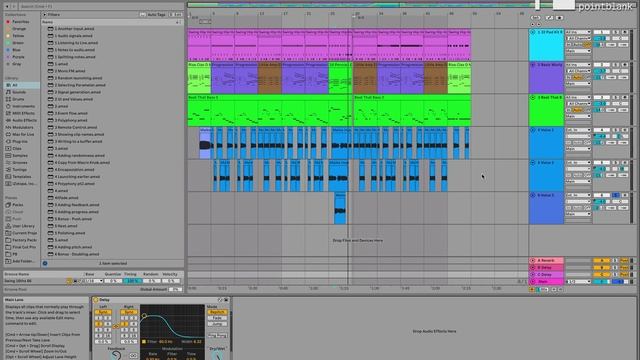Click the hot-swap icon beside the groove name
Viewport: 640px width, 360px height.
pyautogui.click(x=69, y=281)
